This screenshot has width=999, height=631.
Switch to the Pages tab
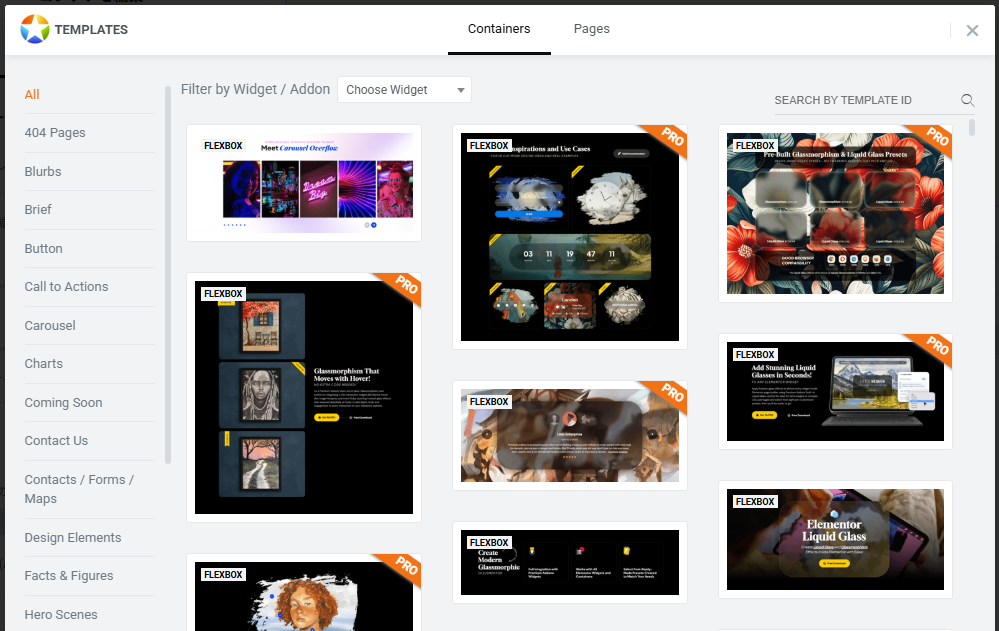[x=591, y=29]
